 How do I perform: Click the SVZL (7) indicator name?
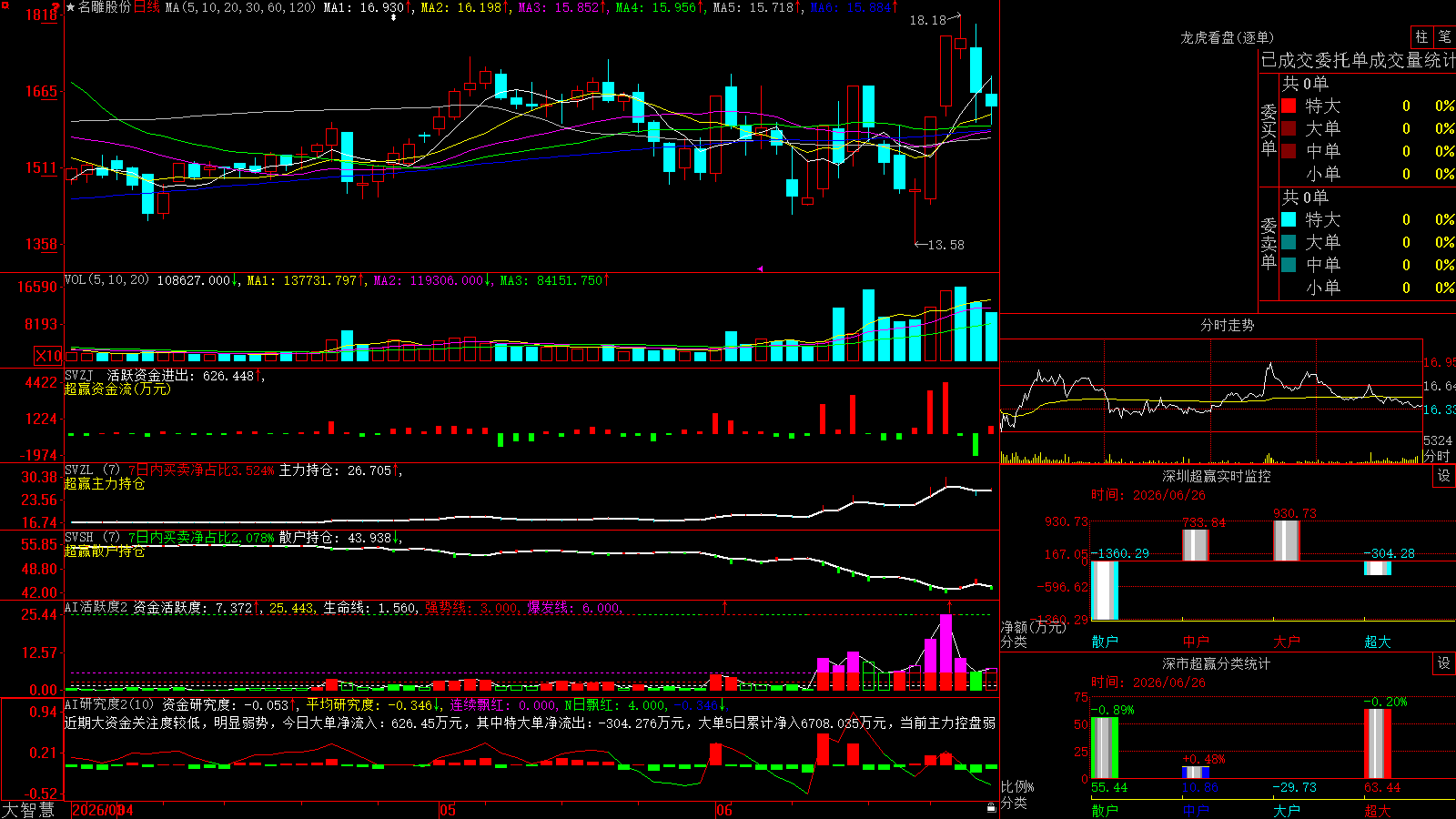click(x=92, y=470)
